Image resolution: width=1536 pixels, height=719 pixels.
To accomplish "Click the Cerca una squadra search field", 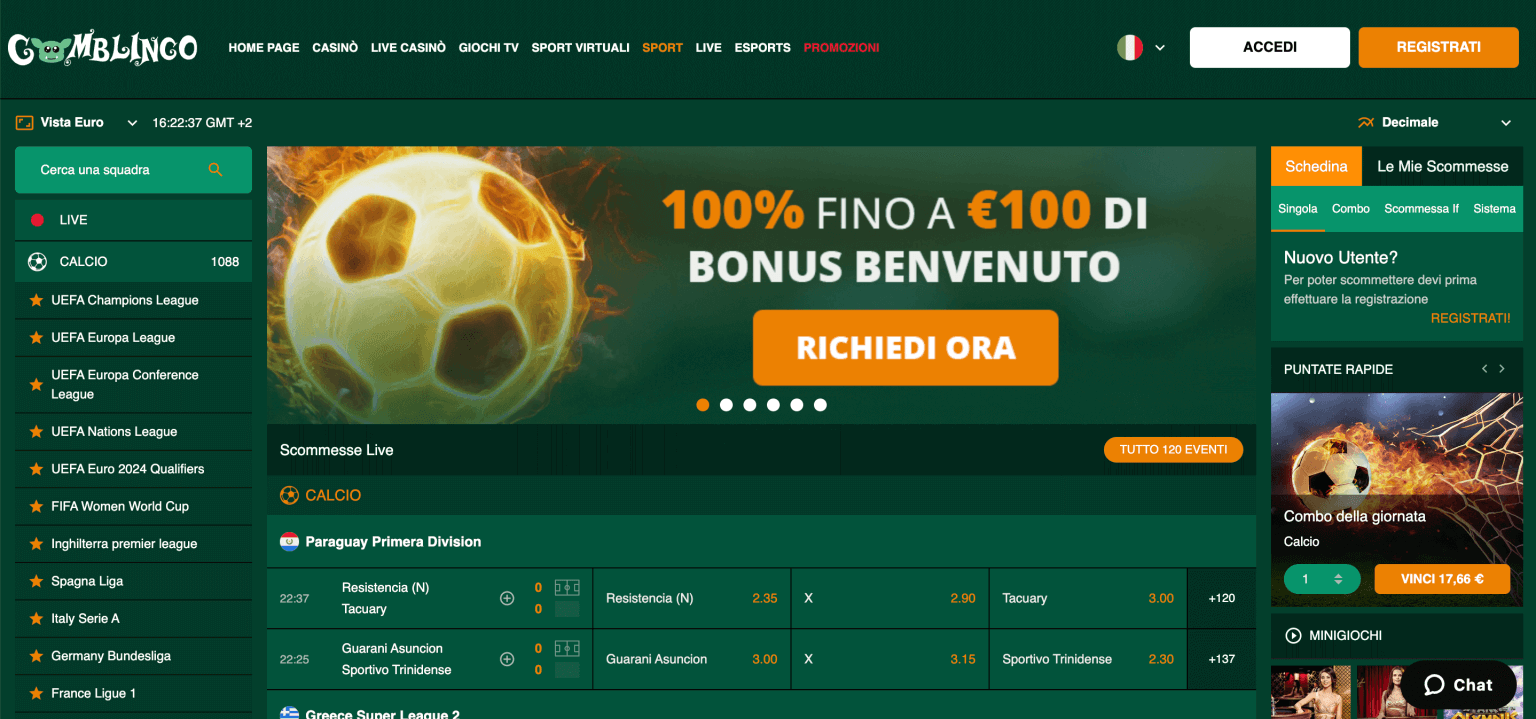I will [x=133, y=170].
